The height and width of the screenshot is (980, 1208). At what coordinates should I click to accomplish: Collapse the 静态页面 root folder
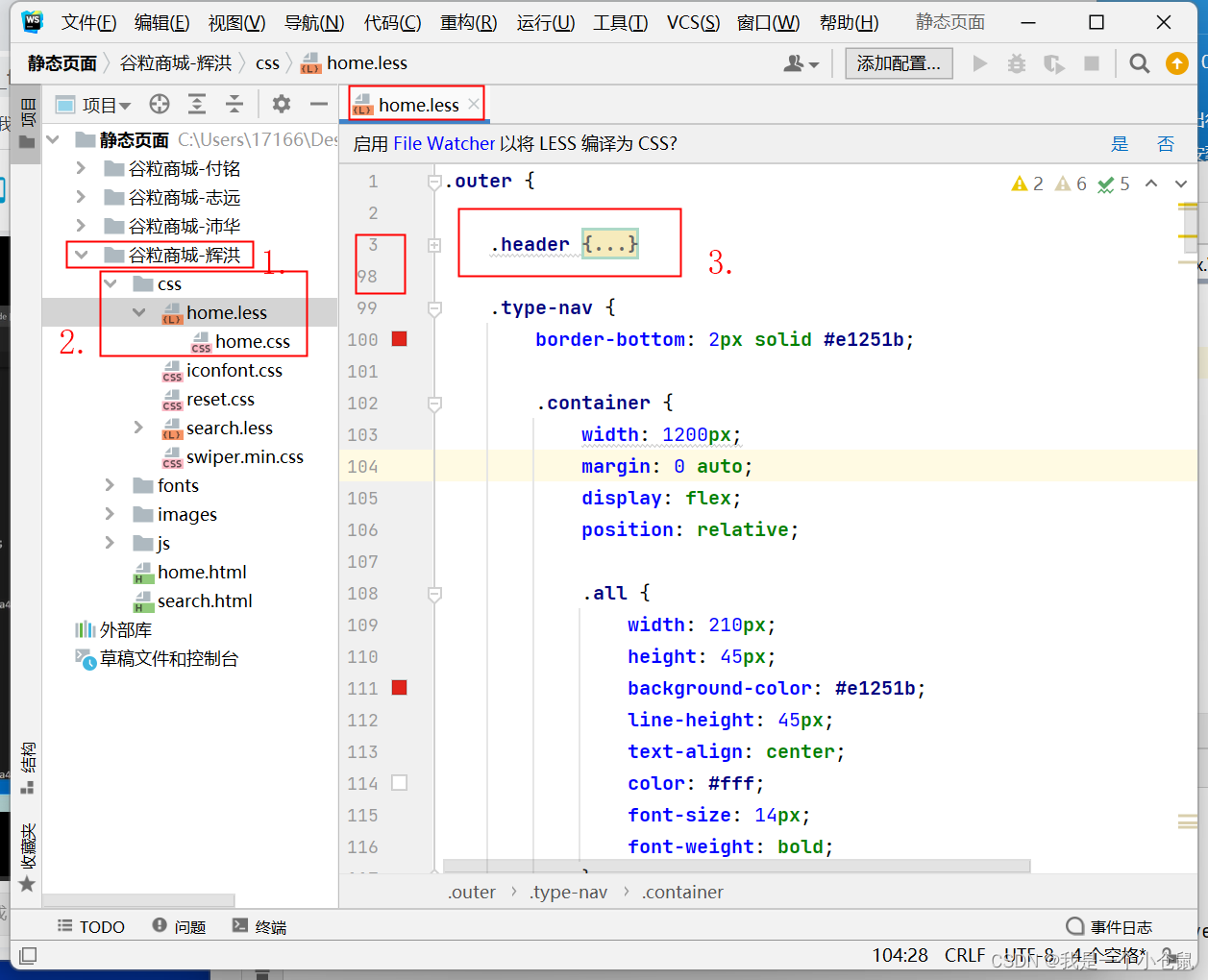coord(53,140)
